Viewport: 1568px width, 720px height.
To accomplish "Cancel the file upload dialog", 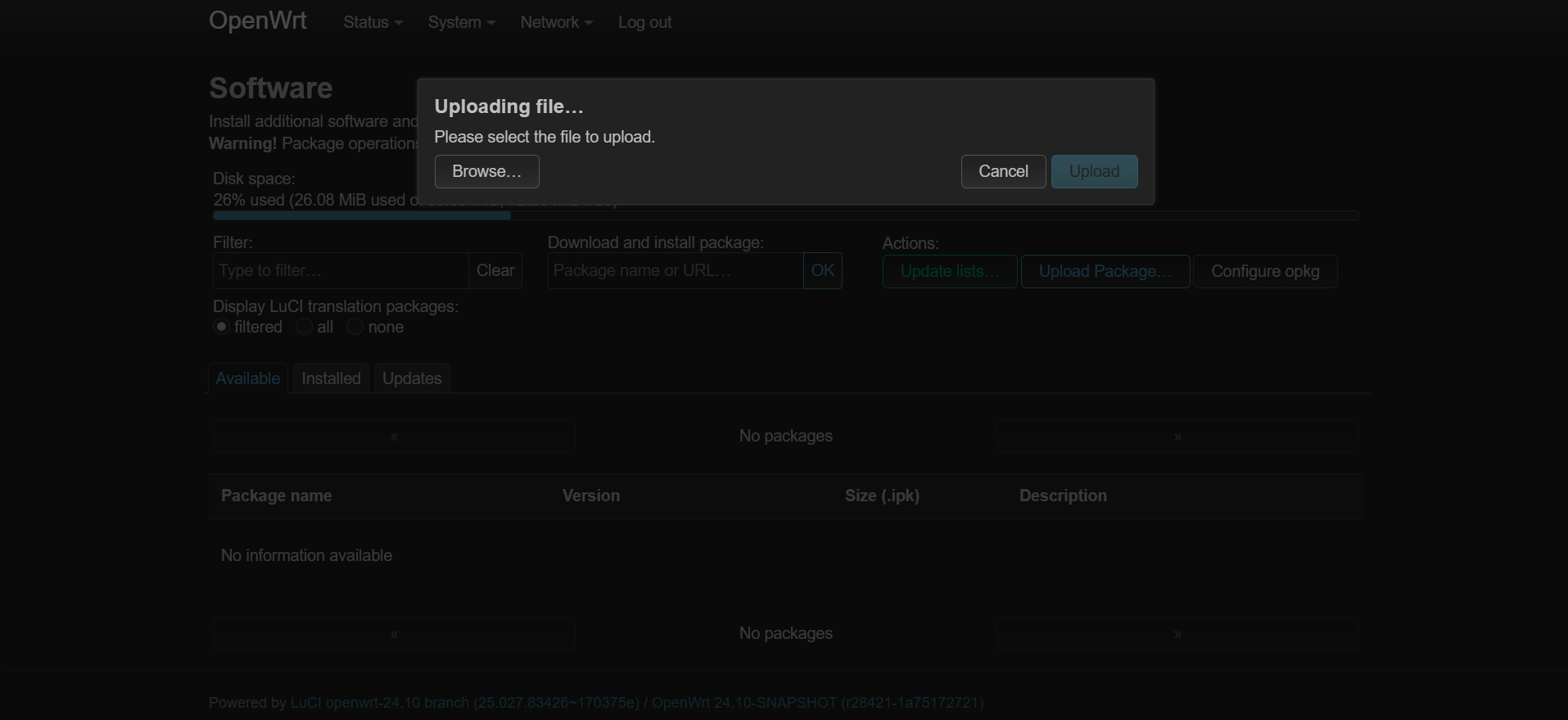I will [x=1003, y=171].
